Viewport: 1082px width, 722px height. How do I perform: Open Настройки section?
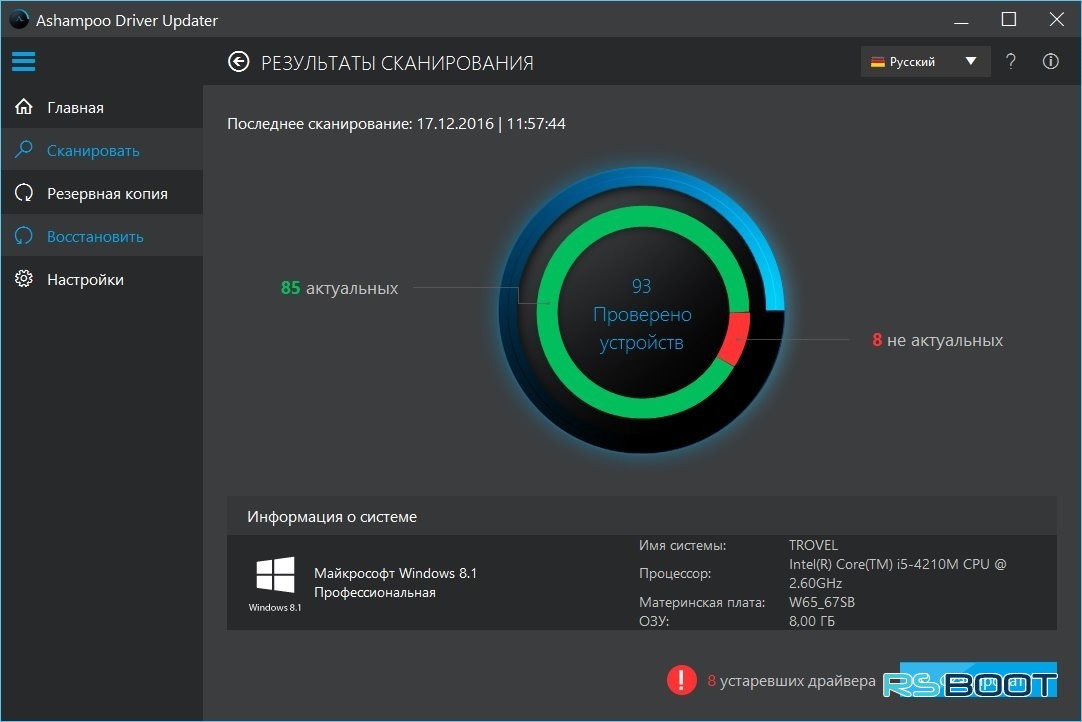(102, 279)
